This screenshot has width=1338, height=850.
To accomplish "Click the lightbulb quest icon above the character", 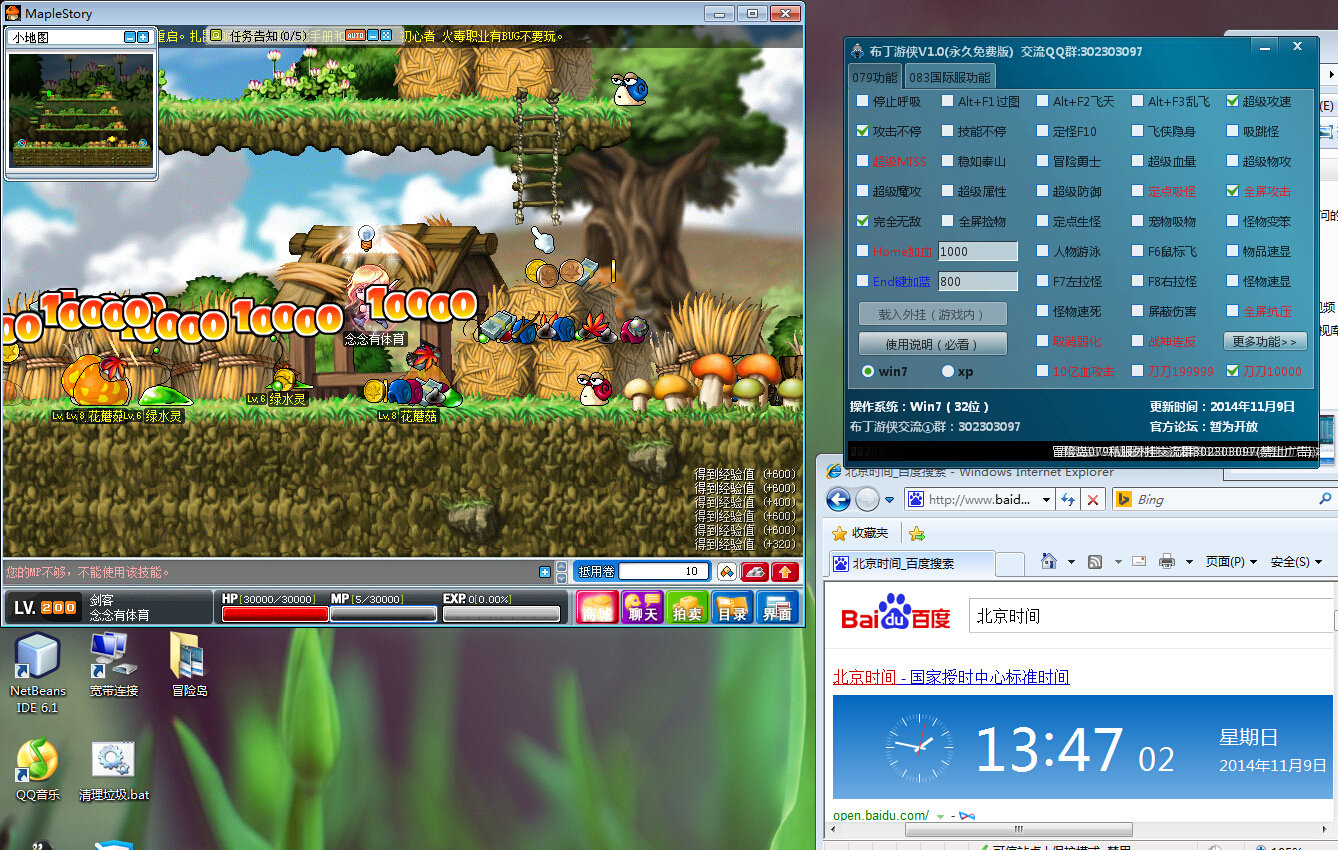I will click(x=366, y=237).
